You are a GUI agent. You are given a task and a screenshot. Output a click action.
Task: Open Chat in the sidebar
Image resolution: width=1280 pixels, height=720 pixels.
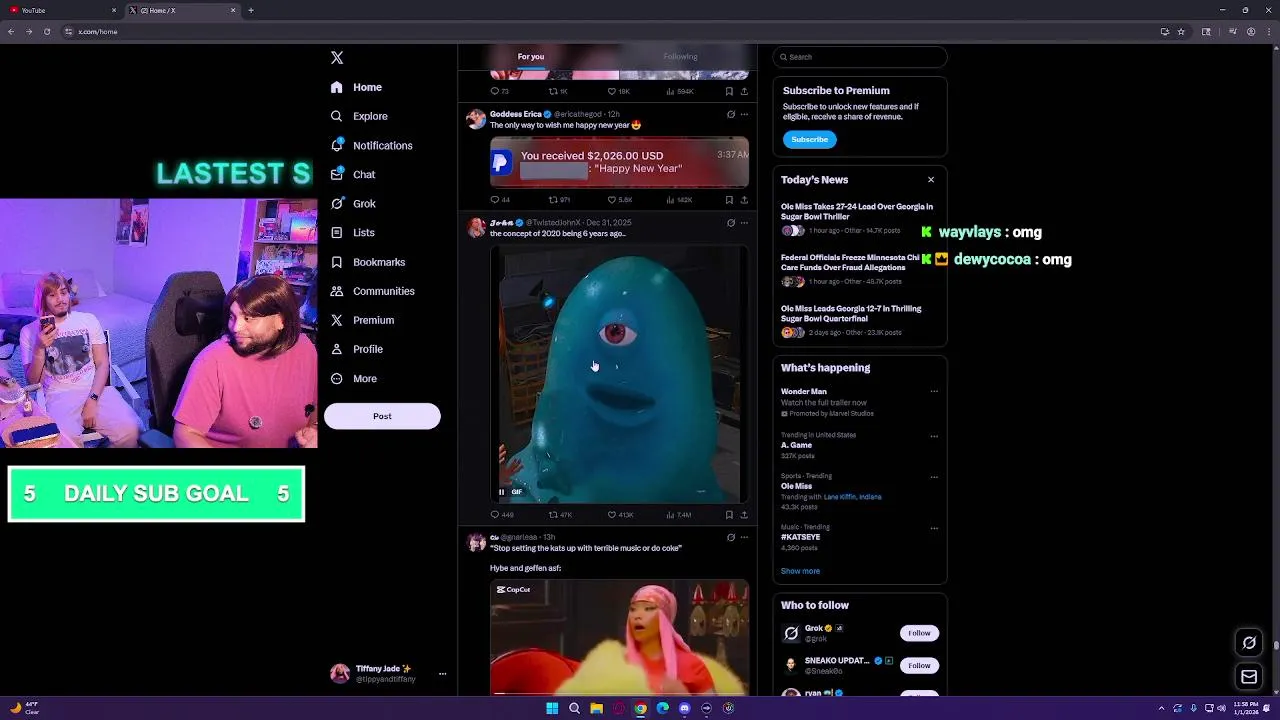353,174
